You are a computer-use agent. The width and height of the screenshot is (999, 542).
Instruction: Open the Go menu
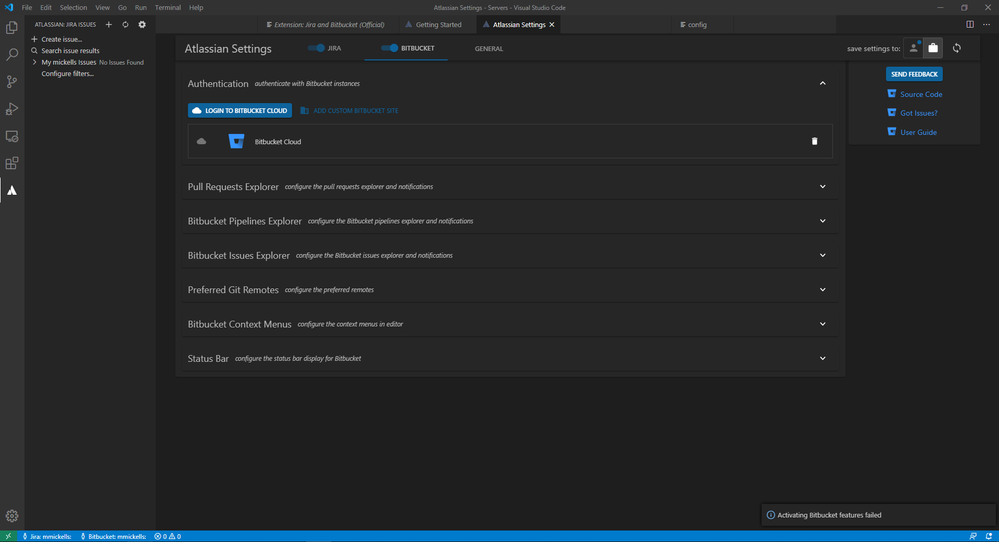click(122, 8)
